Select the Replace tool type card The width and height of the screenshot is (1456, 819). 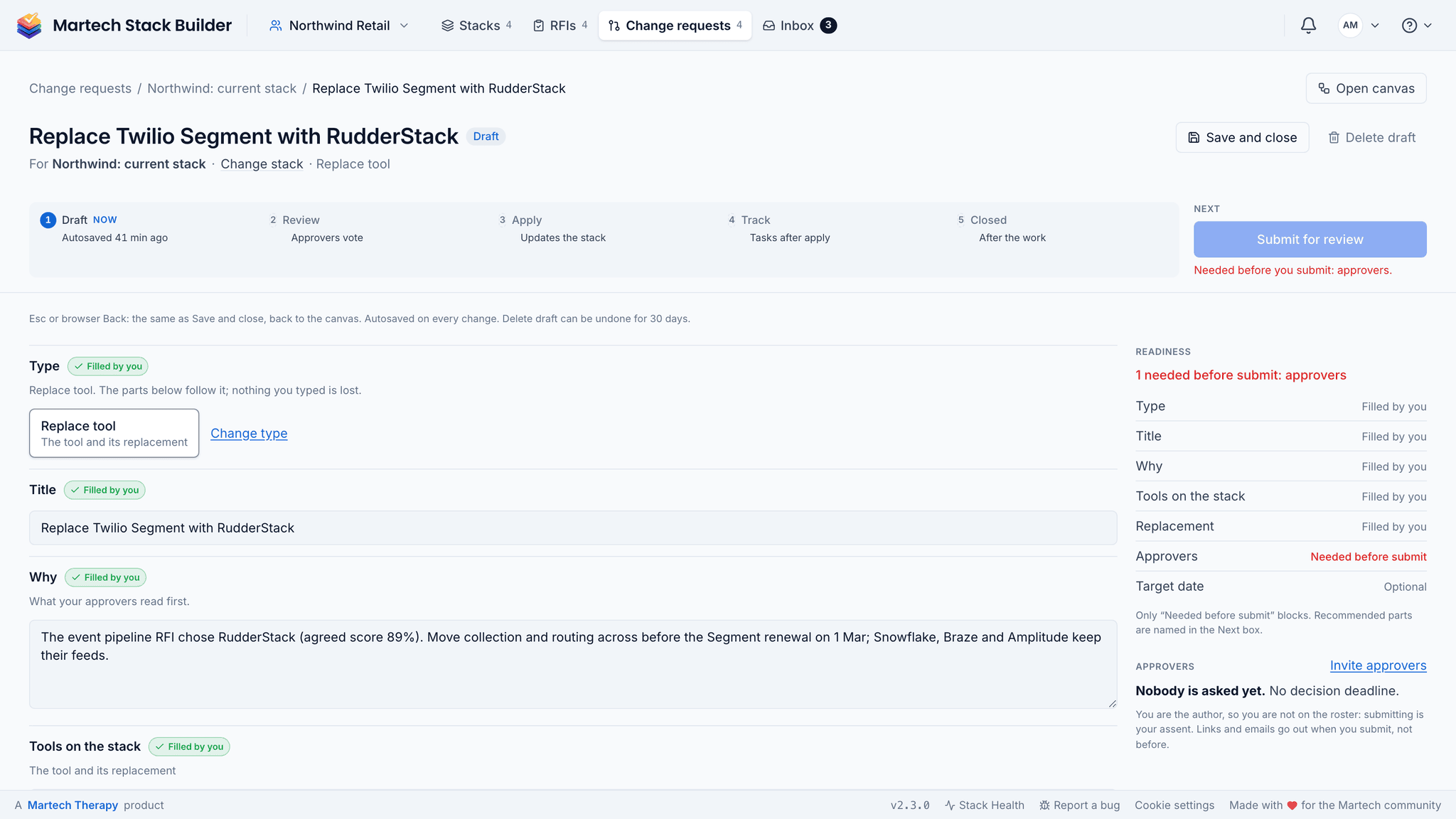114,433
